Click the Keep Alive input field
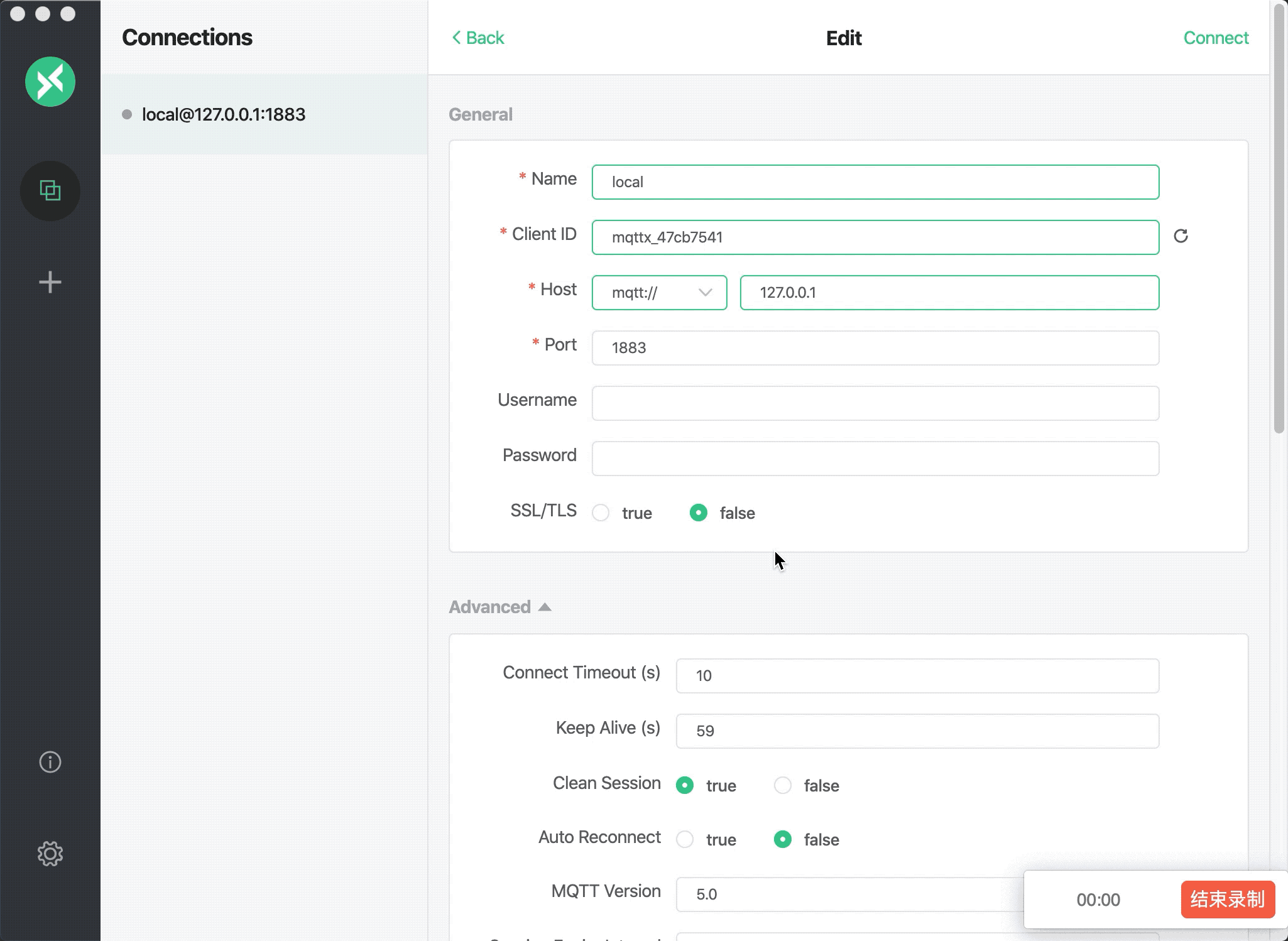 (x=917, y=731)
